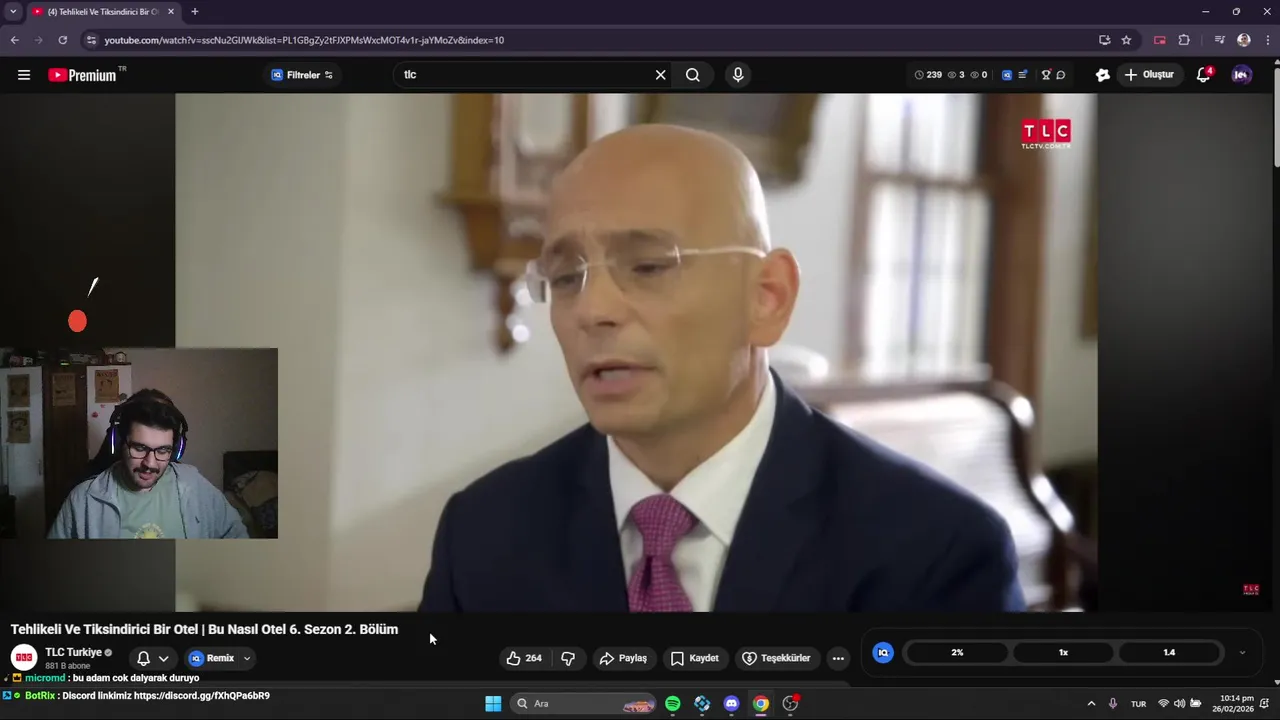Open the white star-shaped AI icon in the header
Image resolution: width=1280 pixels, height=720 pixels.
coord(1103,75)
